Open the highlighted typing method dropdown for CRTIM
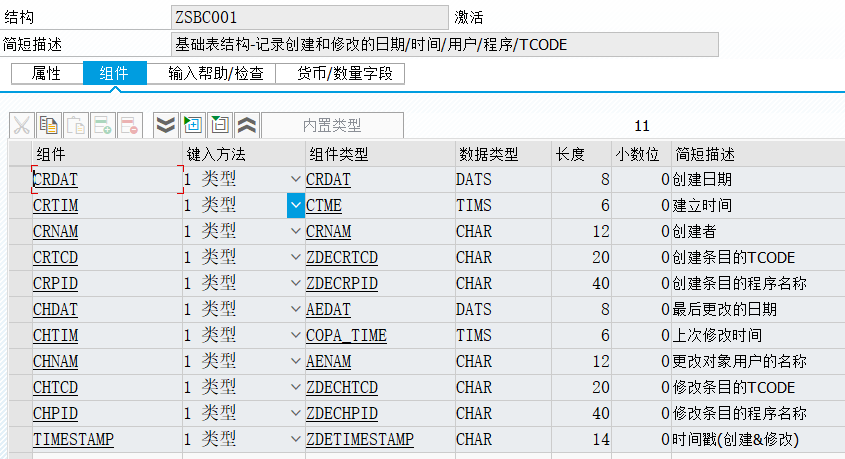The image size is (845, 459). 295,205
